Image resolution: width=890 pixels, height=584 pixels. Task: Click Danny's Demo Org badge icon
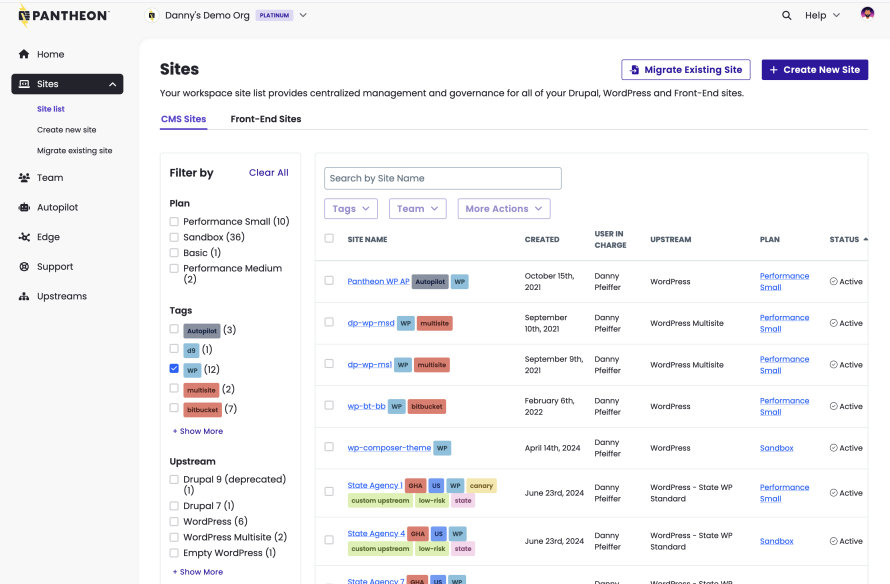pos(152,15)
